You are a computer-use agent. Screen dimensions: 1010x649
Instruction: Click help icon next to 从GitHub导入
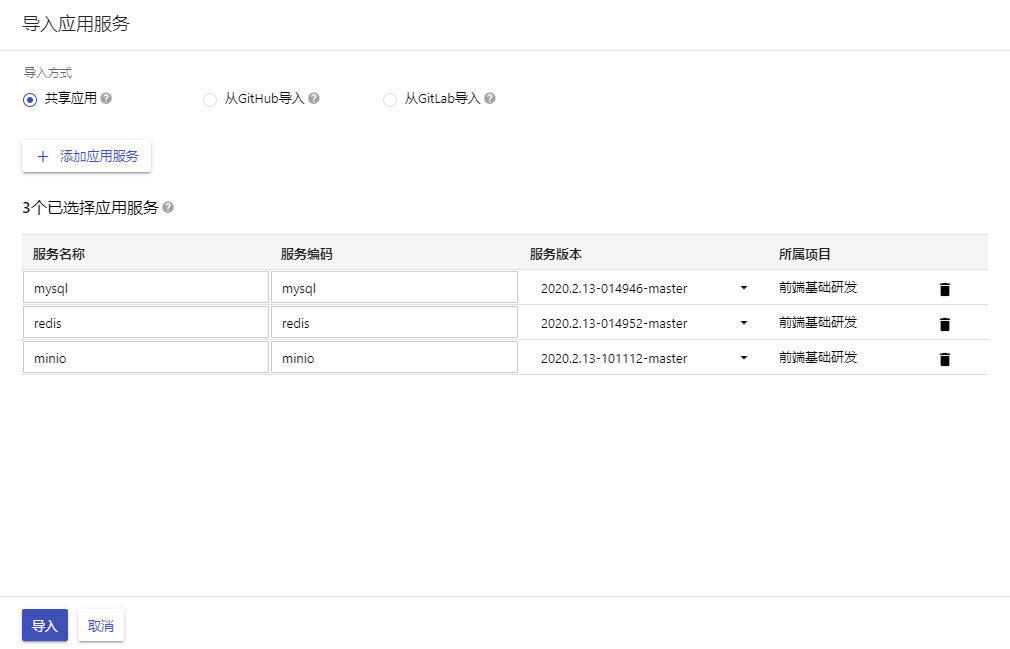pos(314,99)
